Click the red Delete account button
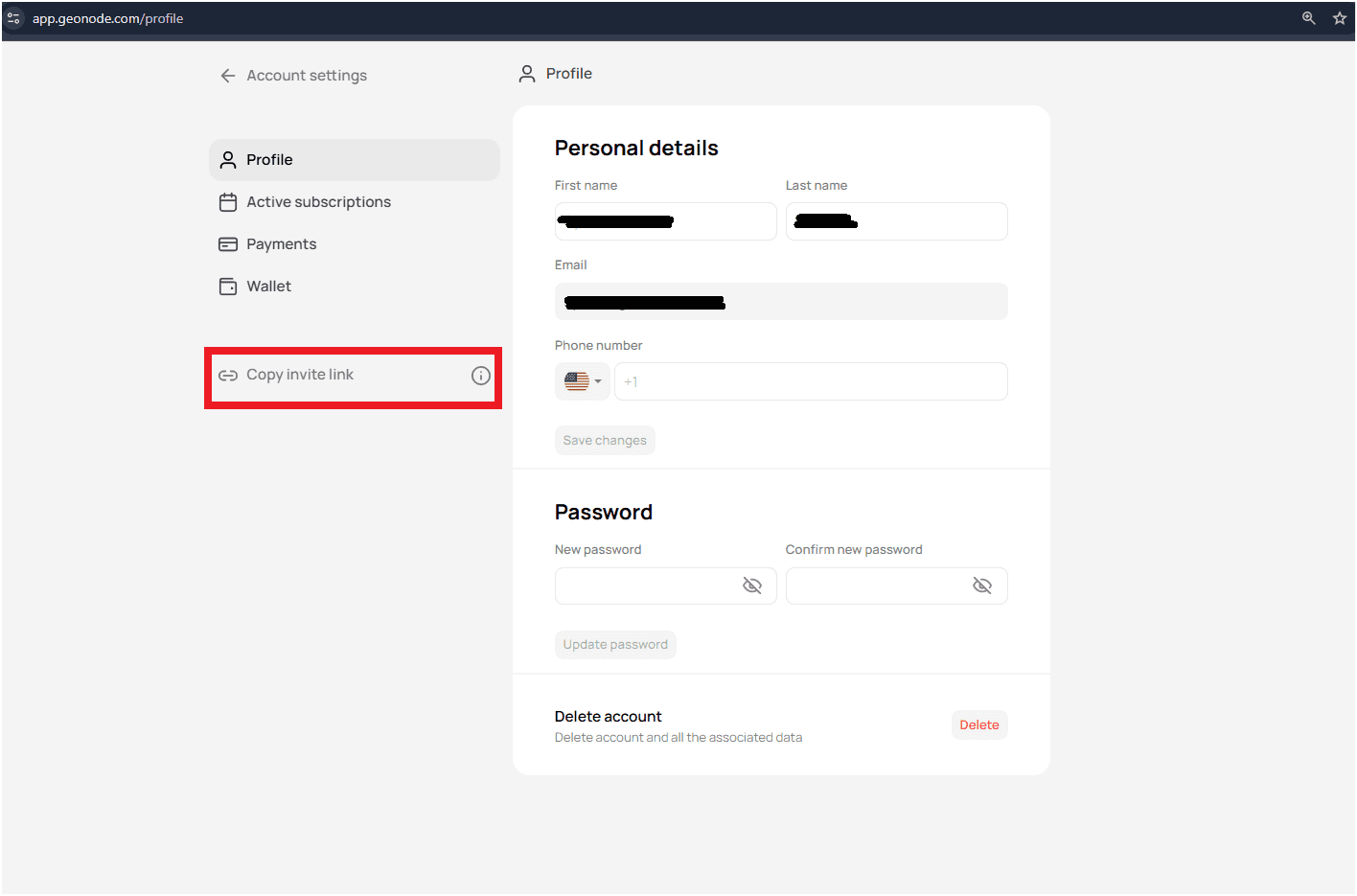Viewport: 1357px width, 896px height. [978, 724]
